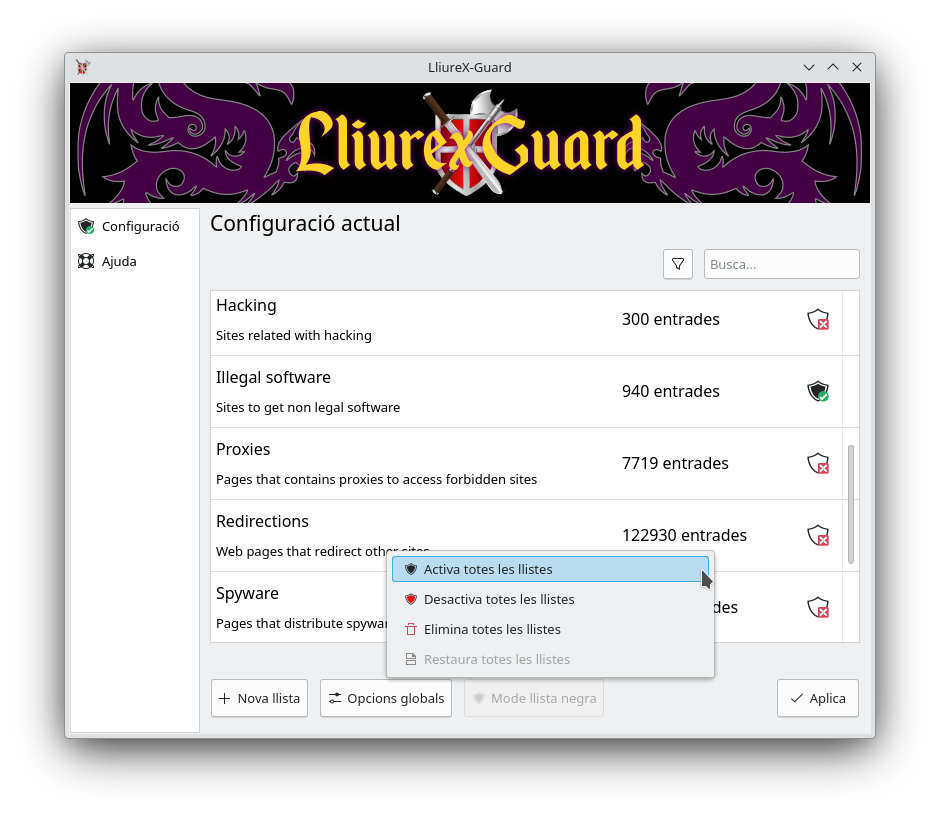Minimize window using the title bar chevron
This screenshot has width=940, height=815.
(809, 67)
